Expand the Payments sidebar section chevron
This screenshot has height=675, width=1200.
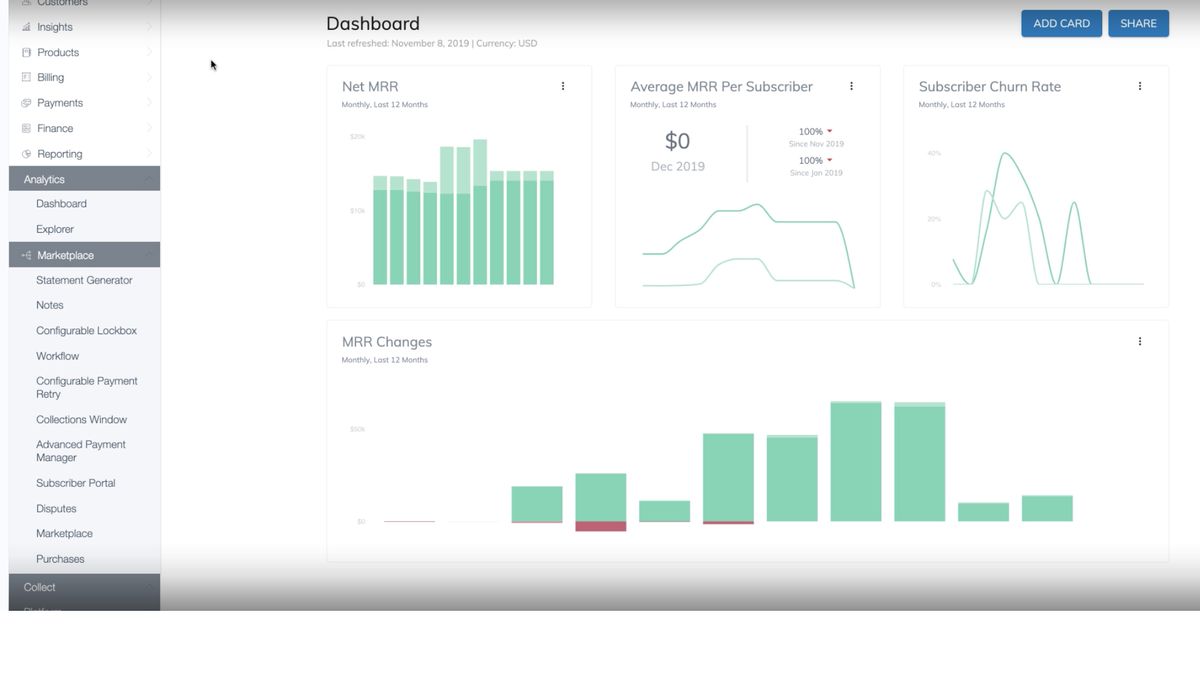149,103
